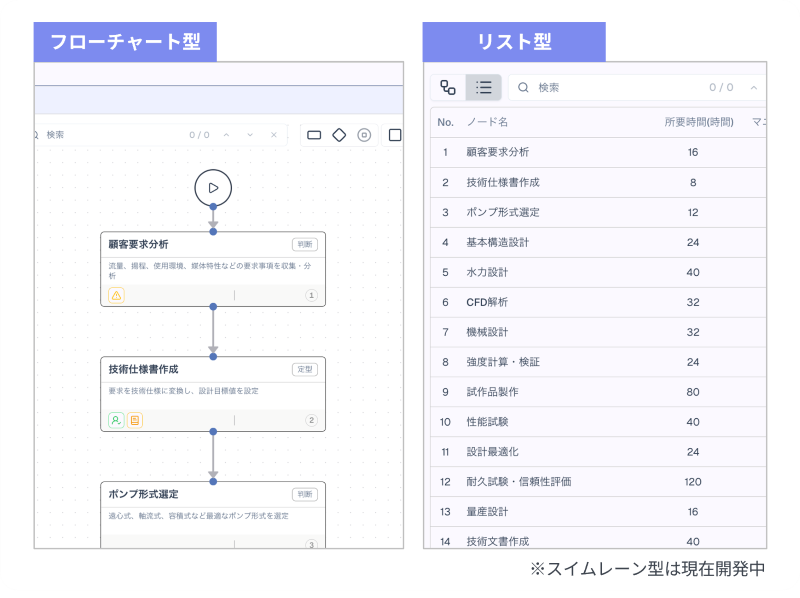This screenshot has width=800, height=598.
Task: Click warning icon on 顧客要求分析 node
Action: click(116, 295)
